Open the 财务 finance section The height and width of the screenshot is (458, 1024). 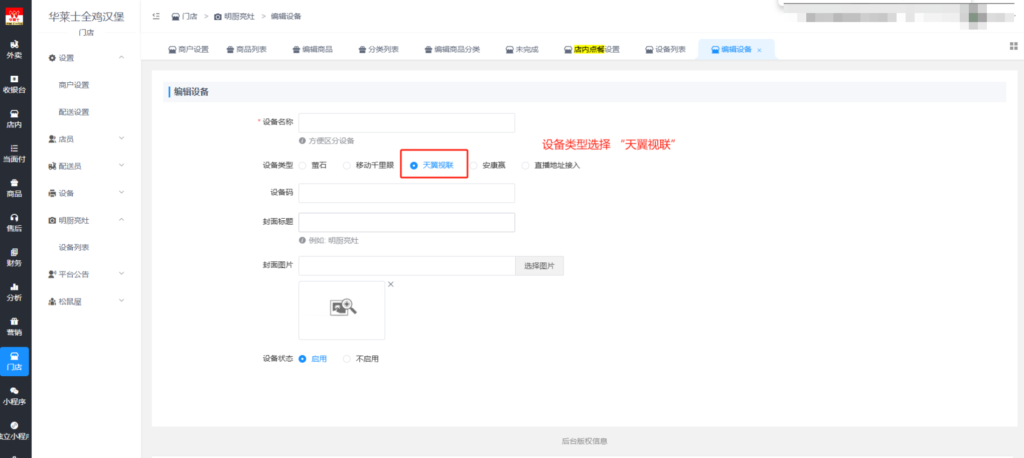[14, 257]
